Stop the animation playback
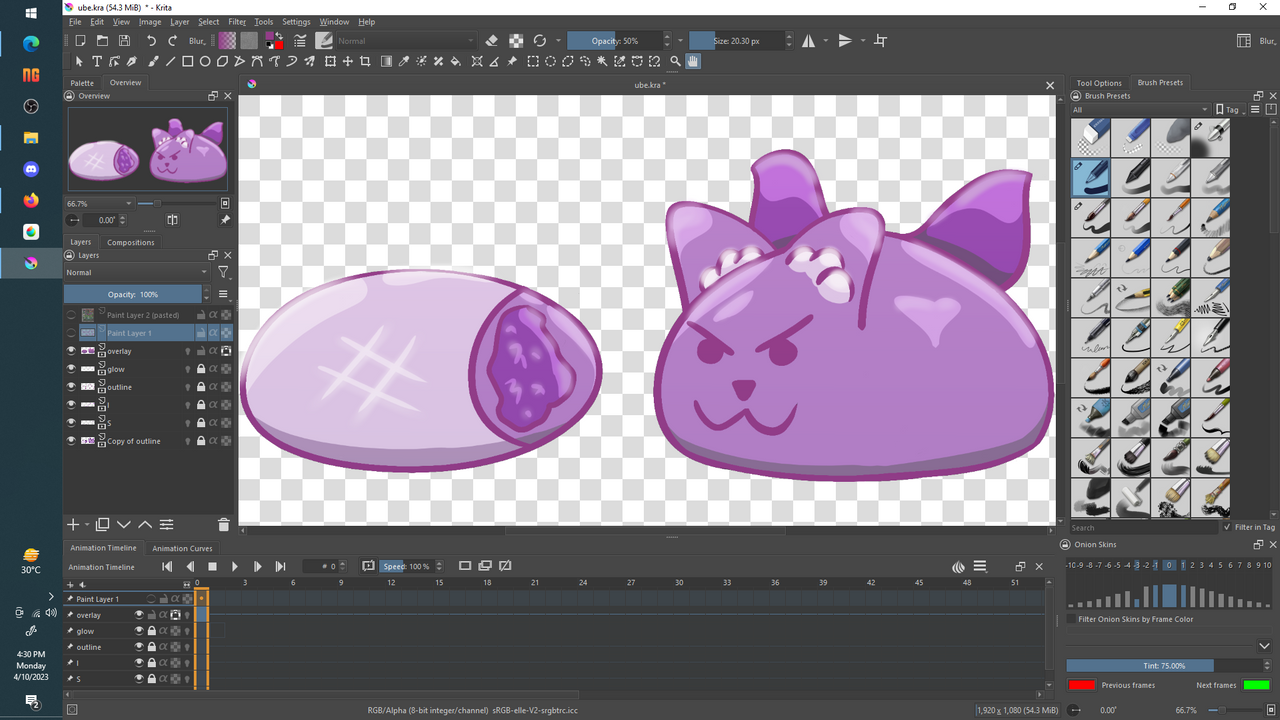Viewport: 1280px width, 720px height. pyautogui.click(x=212, y=566)
